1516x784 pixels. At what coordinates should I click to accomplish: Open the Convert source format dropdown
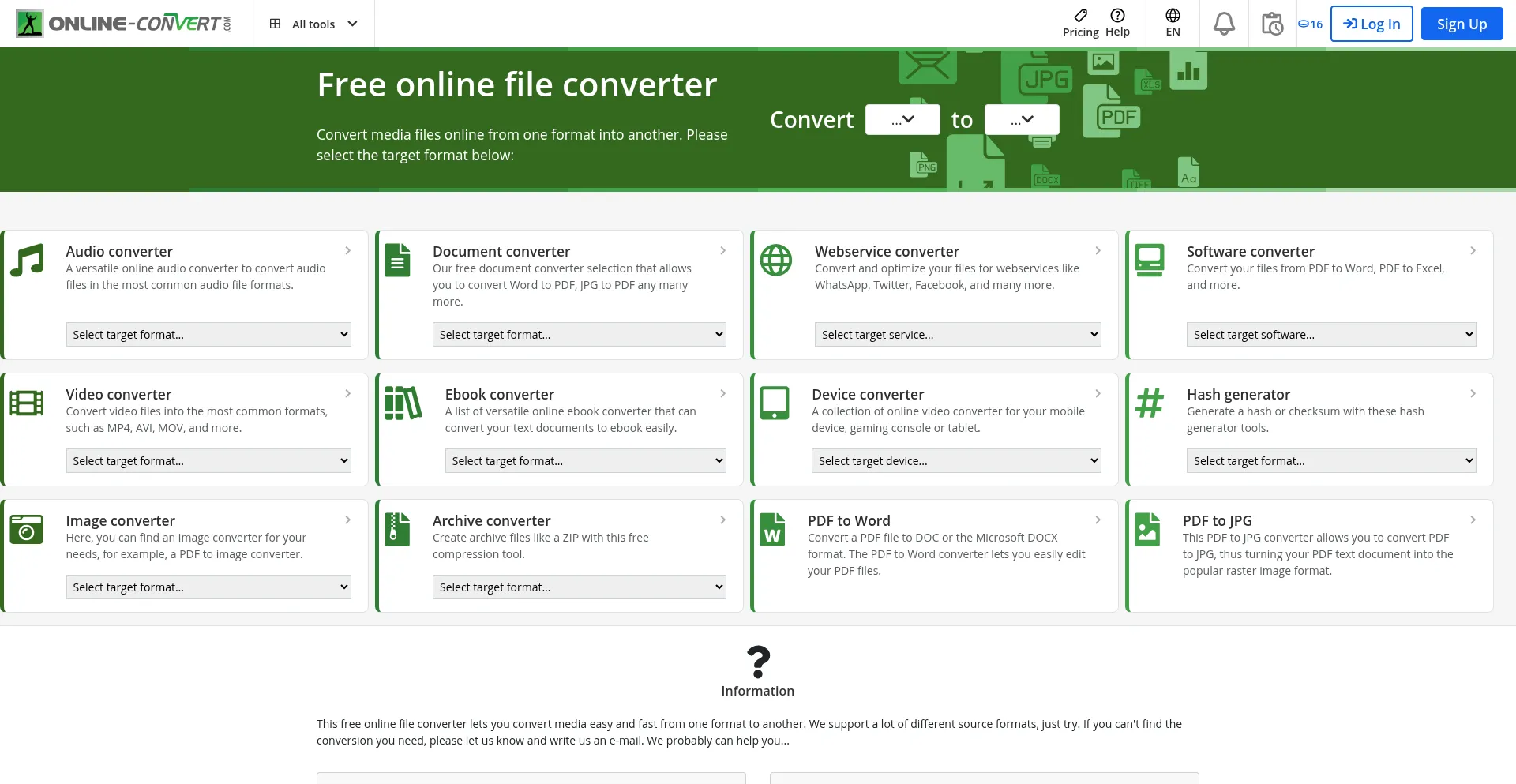point(902,120)
